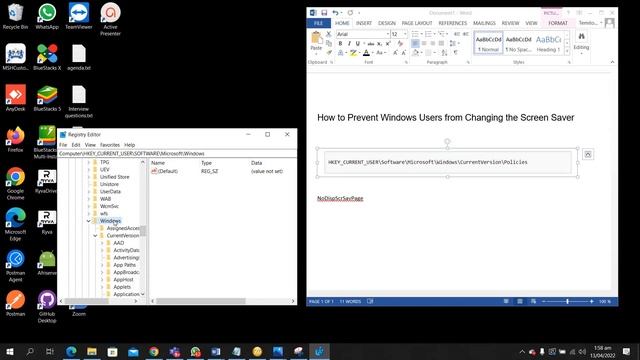Viewport: 640px width, 360px height.
Task: Toggle Show paragraph marks icon
Action: (x=456, y=53)
